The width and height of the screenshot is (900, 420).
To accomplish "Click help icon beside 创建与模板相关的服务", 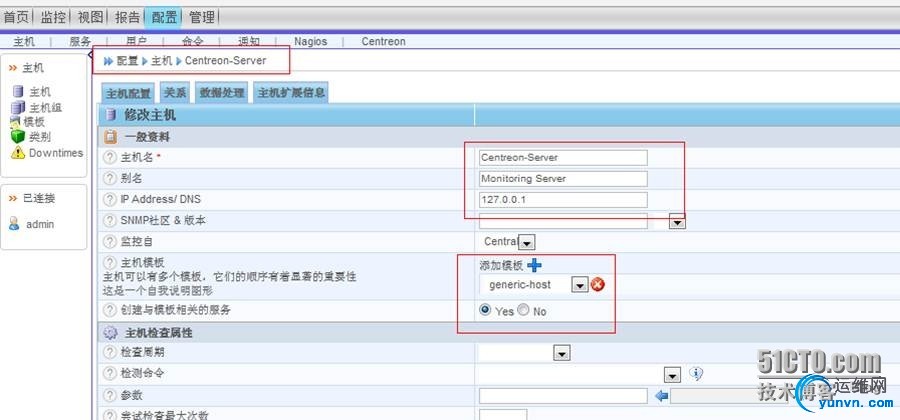I will (110, 310).
